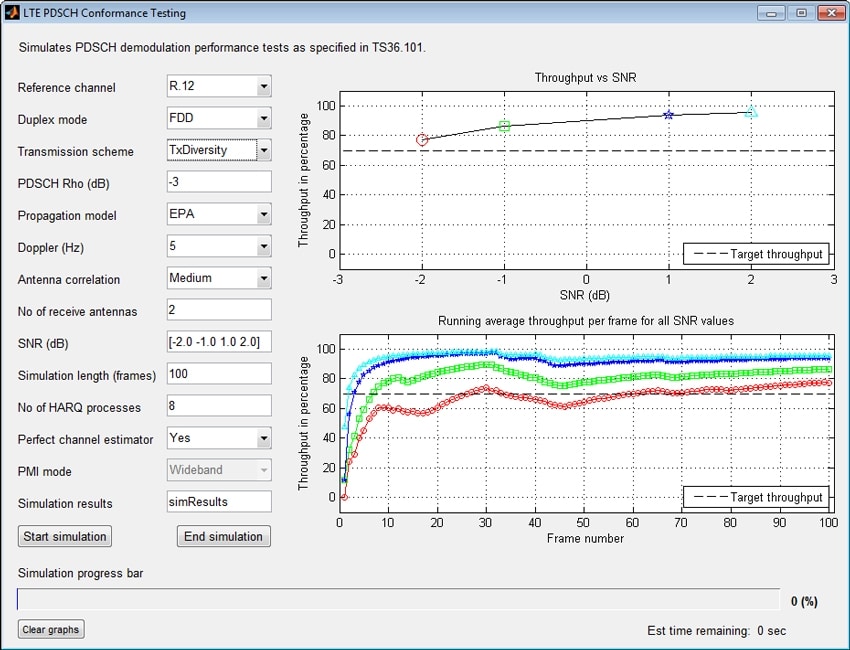The height and width of the screenshot is (650, 850).
Task: Click the blue star marker at 1 dB
Action: 668,115
